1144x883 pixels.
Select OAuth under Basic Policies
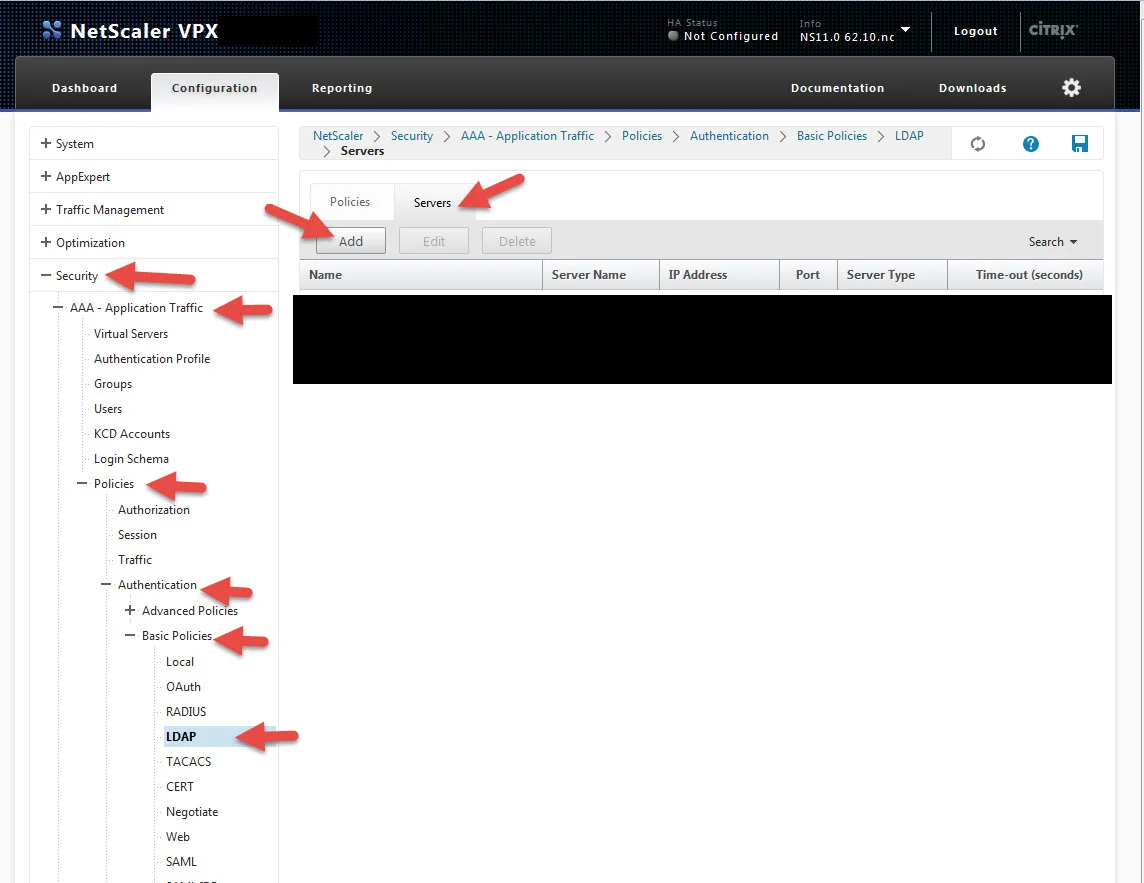[x=183, y=686]
